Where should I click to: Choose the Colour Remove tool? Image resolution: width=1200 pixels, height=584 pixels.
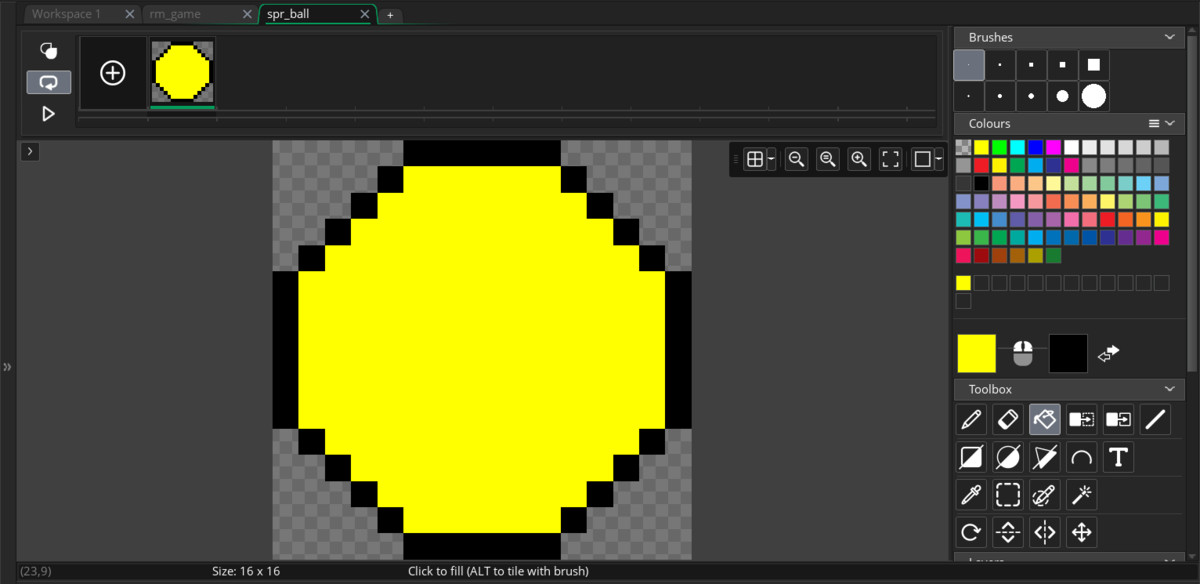pyautogui.click(x=1118, y=419)
